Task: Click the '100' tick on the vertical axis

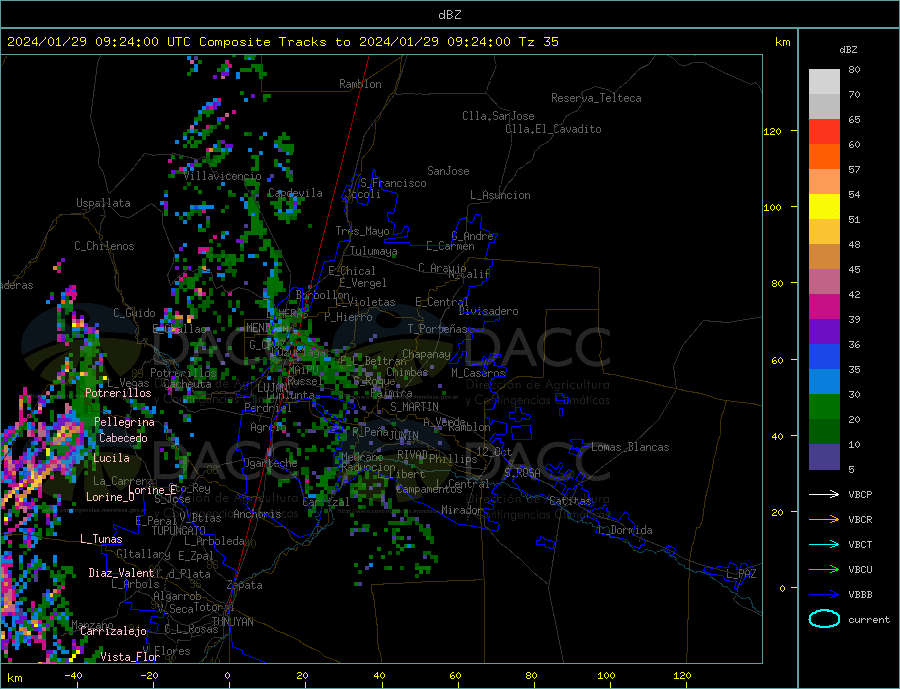Action: pos(772,207)
